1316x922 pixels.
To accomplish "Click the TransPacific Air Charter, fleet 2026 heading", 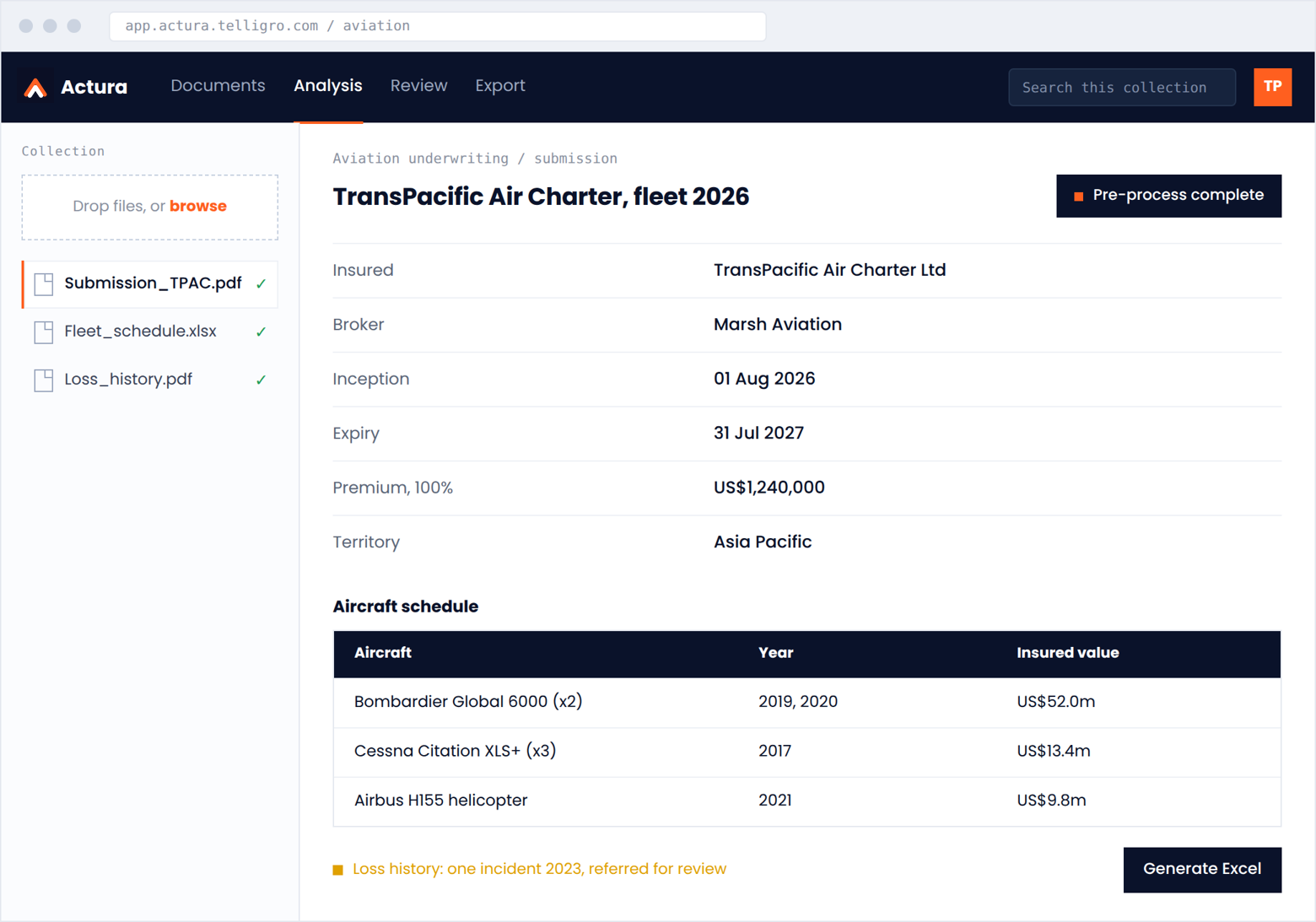I will (x=541, y=197).
